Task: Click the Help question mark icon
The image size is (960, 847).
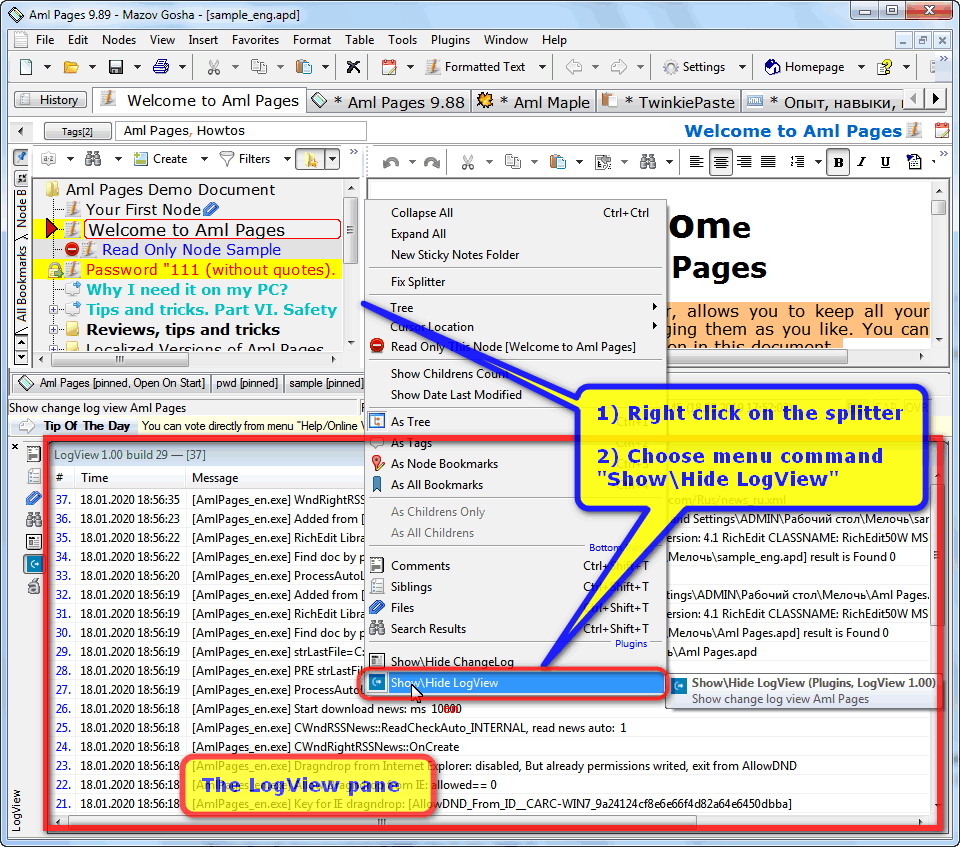Action: pos(884,67)
